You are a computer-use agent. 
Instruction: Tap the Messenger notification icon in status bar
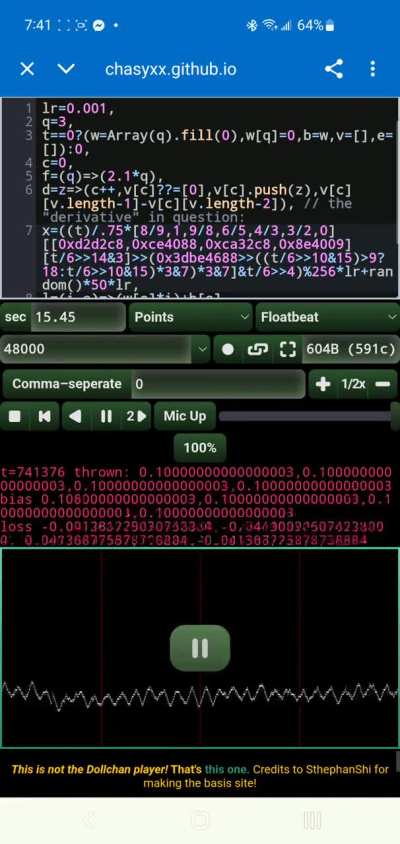(x=99, y=25)
